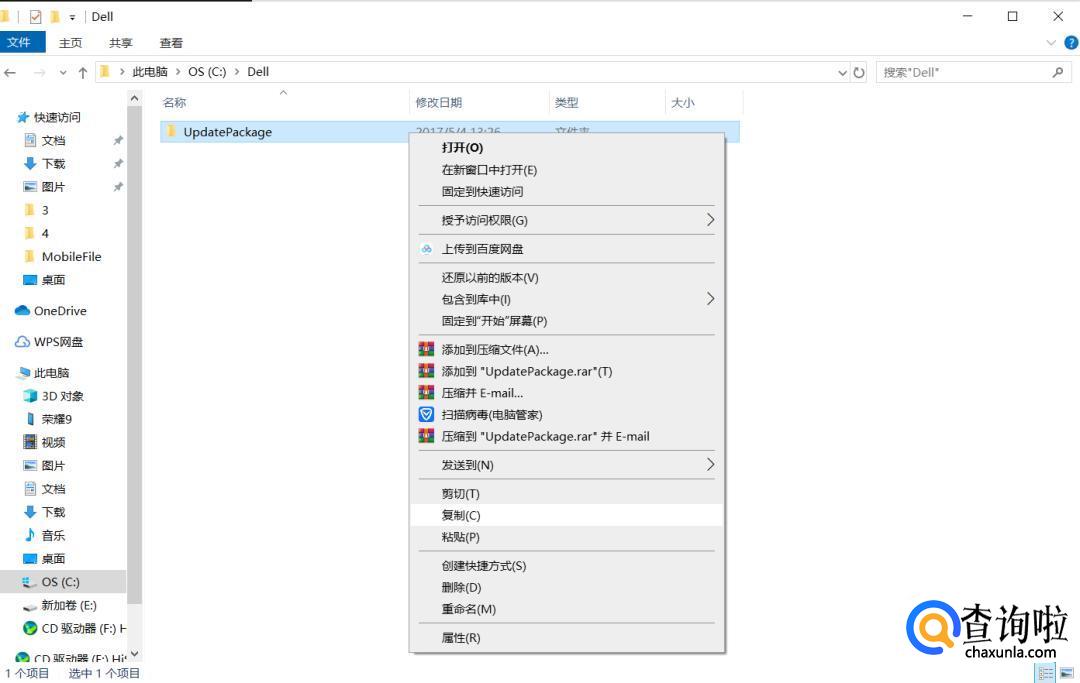
Task: Switch to details view icon
Action: (x=1046, y=673)
